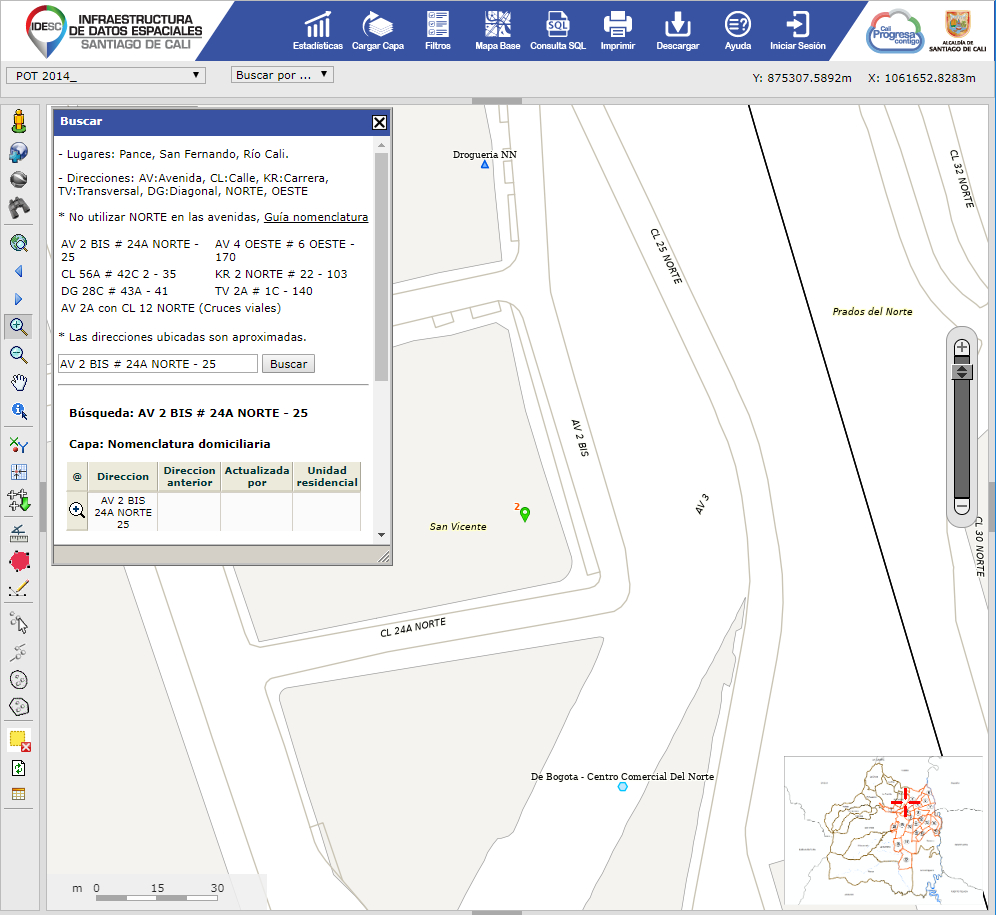Viewport: 996px width, 915px height.
Task: Click the address search input field
Action: coord(157,364)
